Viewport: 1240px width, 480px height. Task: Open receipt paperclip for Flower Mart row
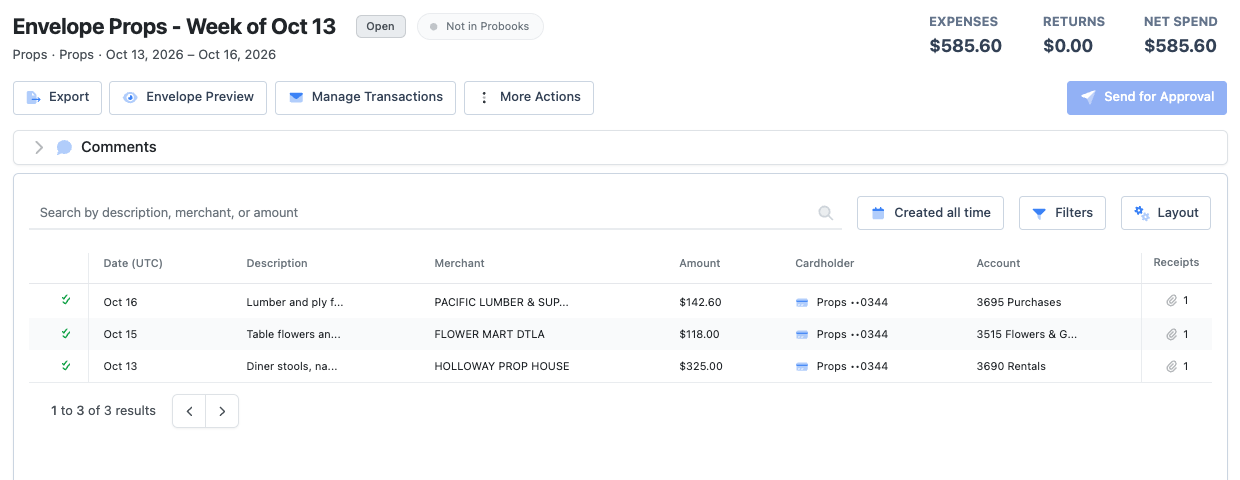[x=1171, y=334]
